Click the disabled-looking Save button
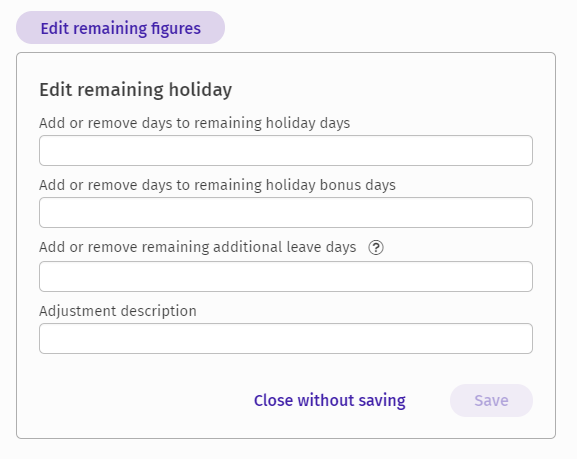The height and width of the screenshot is (459, 577). (491, 400)
